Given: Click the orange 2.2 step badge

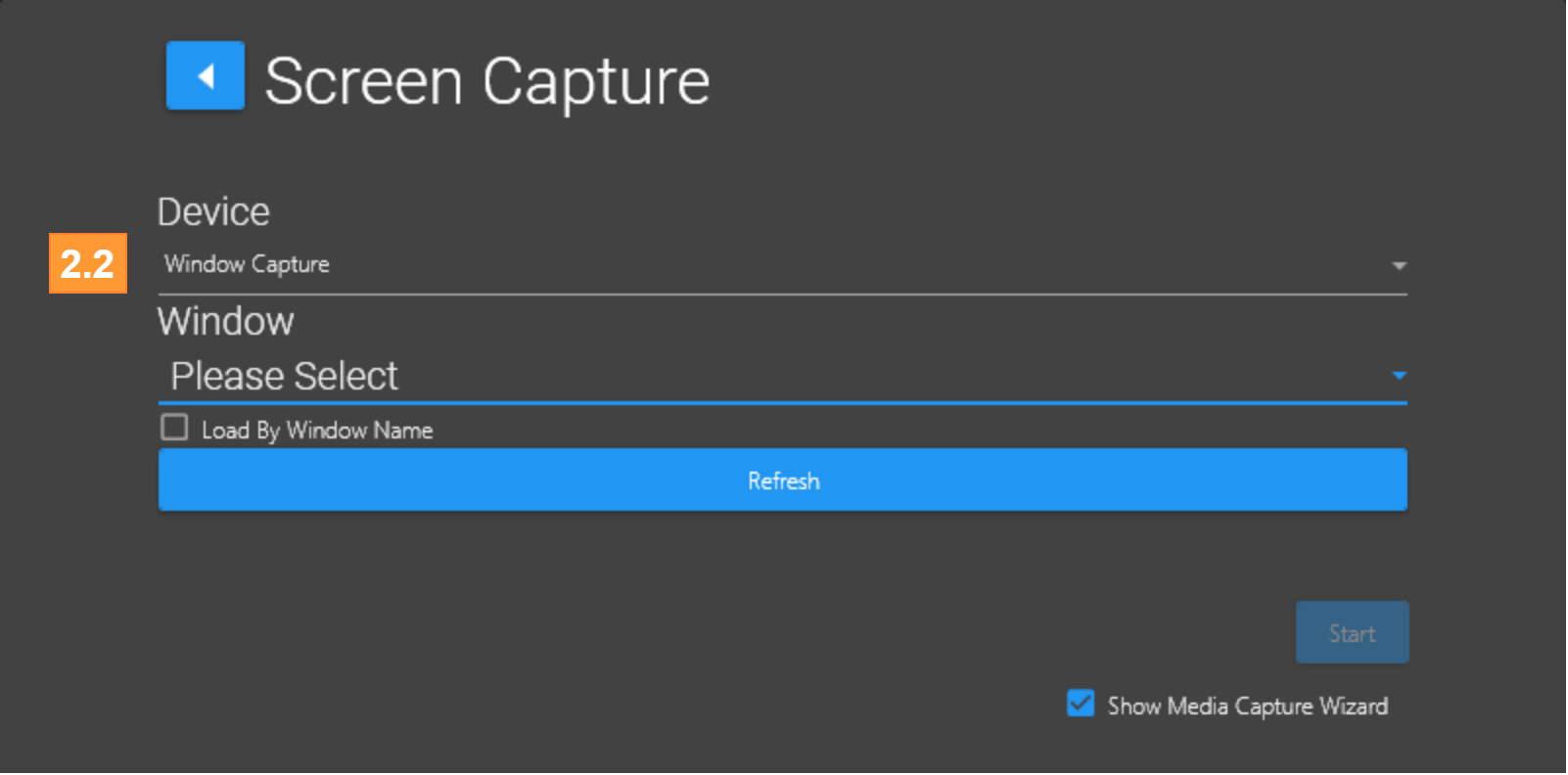Looking at the screenshot, I should (88, 263).
